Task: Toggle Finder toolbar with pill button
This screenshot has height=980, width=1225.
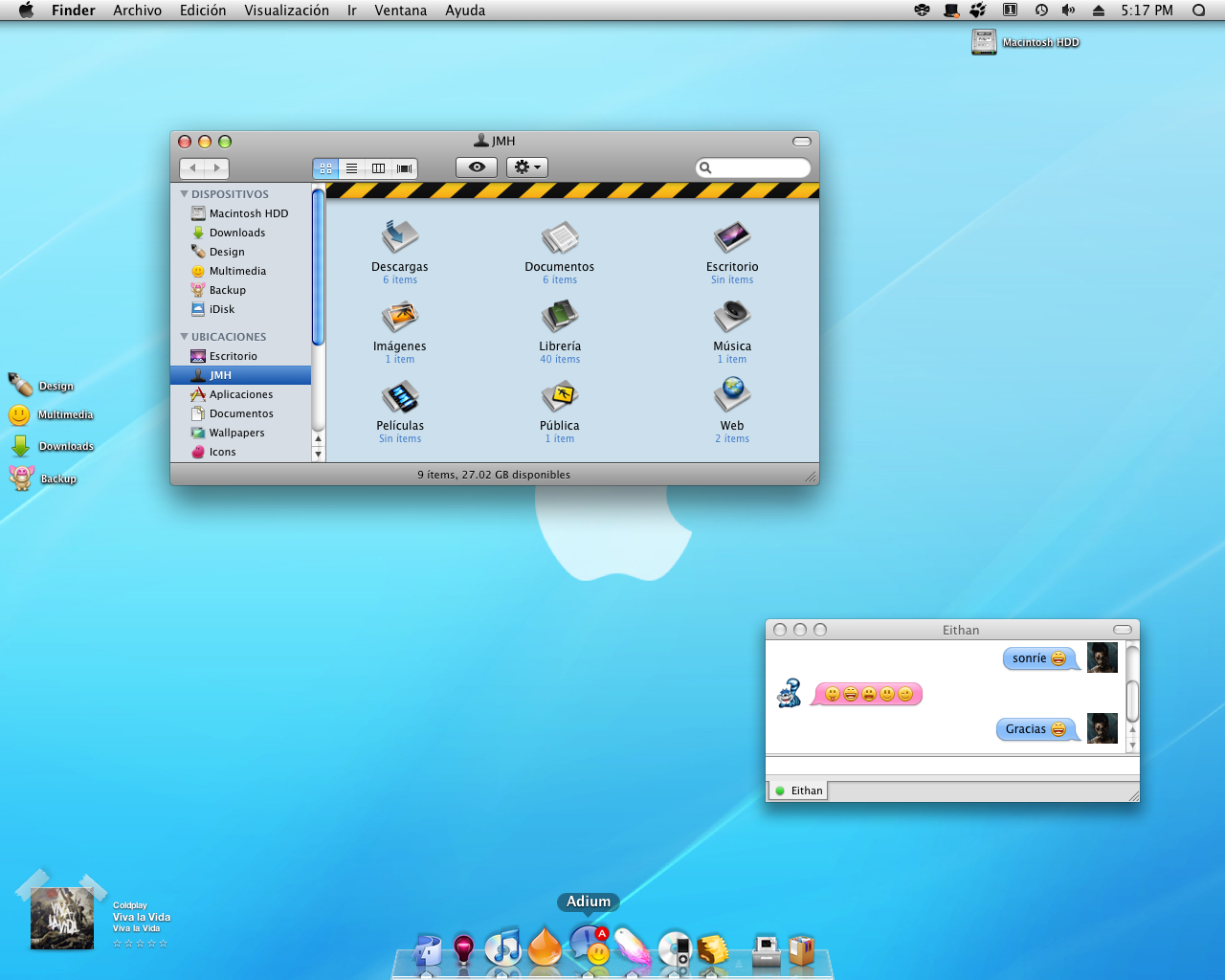Action: (802, 142)
